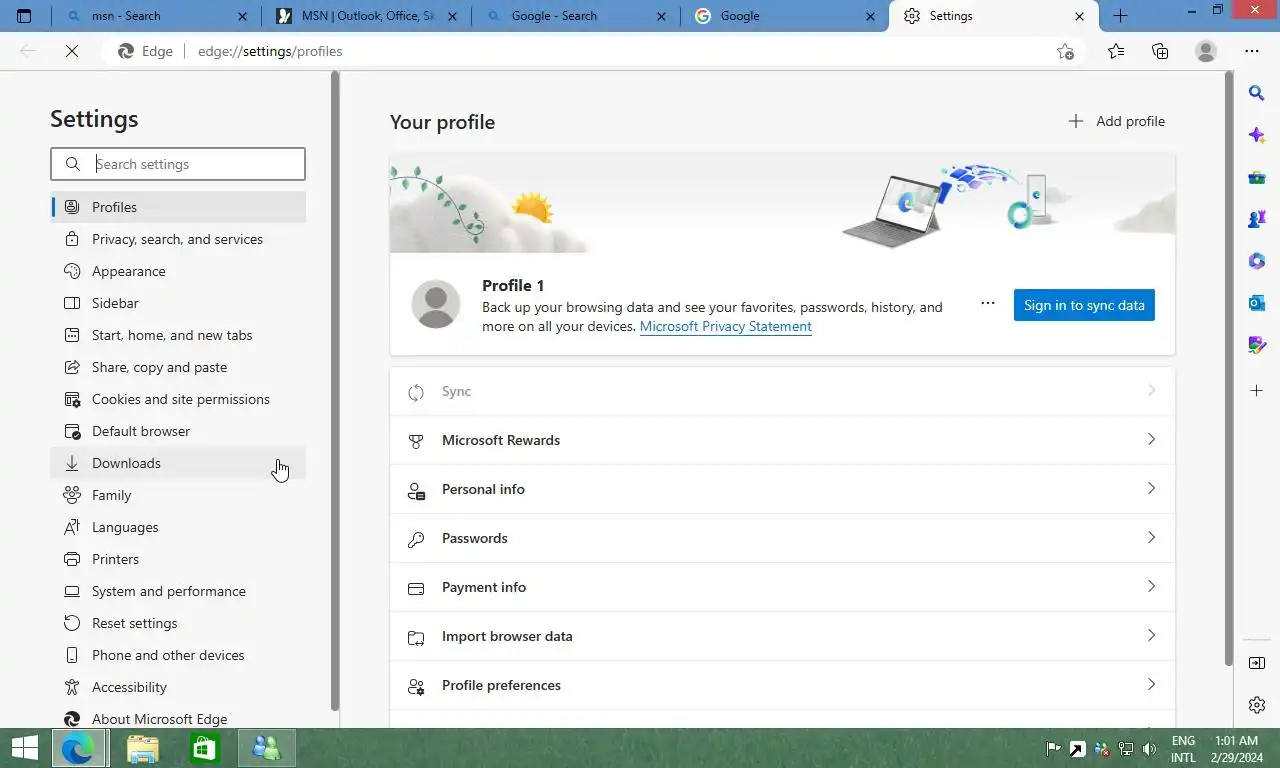This screenshot has width=1280, height=768.
Task: Expand the Microsoft Rewards row
Action: [782, 440]
